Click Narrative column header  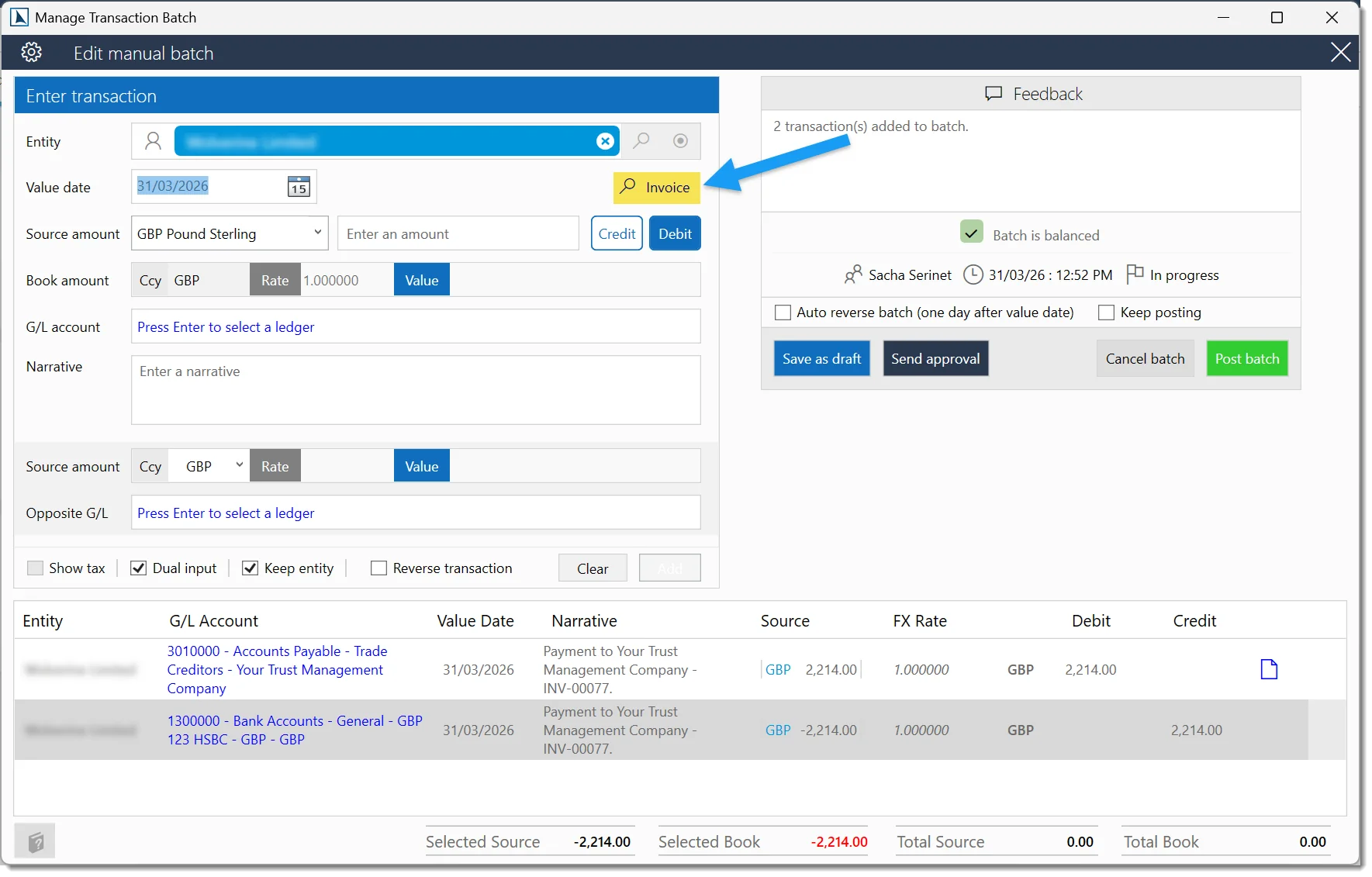(584, 620)
